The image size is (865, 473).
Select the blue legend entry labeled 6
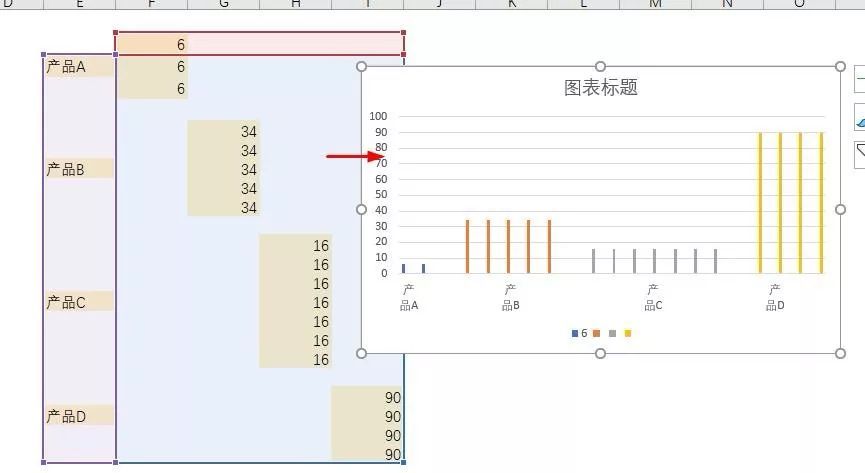point(580,333)
